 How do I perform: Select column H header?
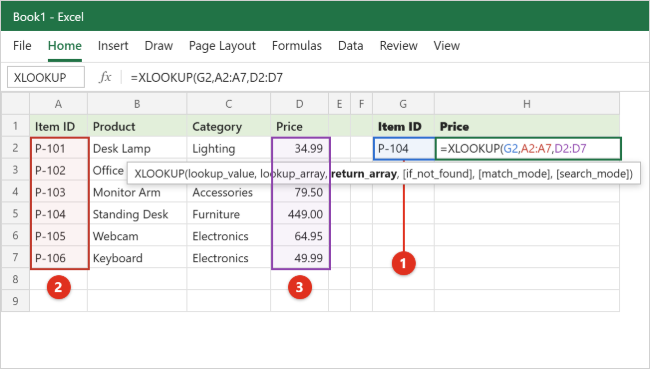(x=527, y=104)
